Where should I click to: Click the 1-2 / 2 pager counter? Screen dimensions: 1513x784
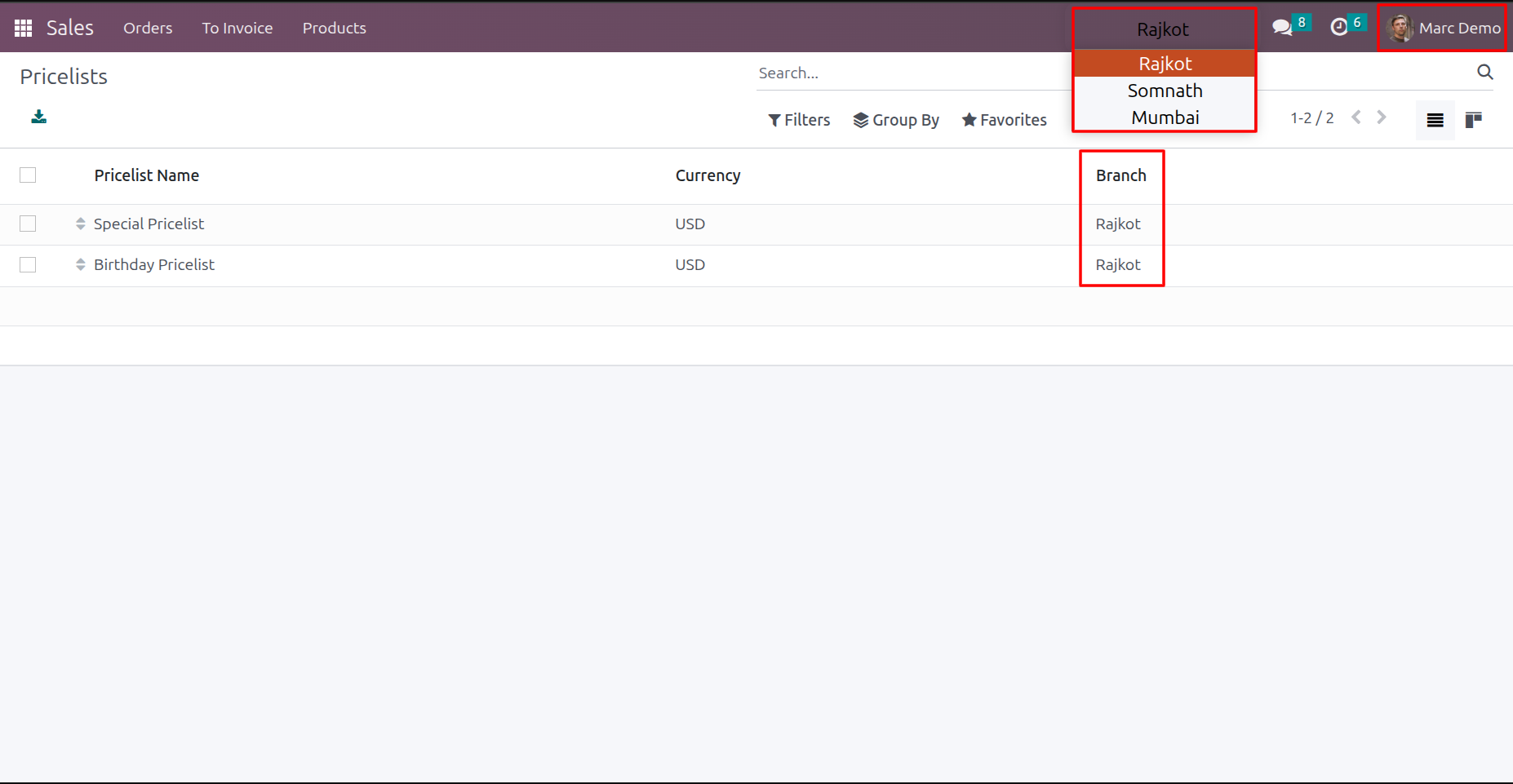(x=1312, y=118)
